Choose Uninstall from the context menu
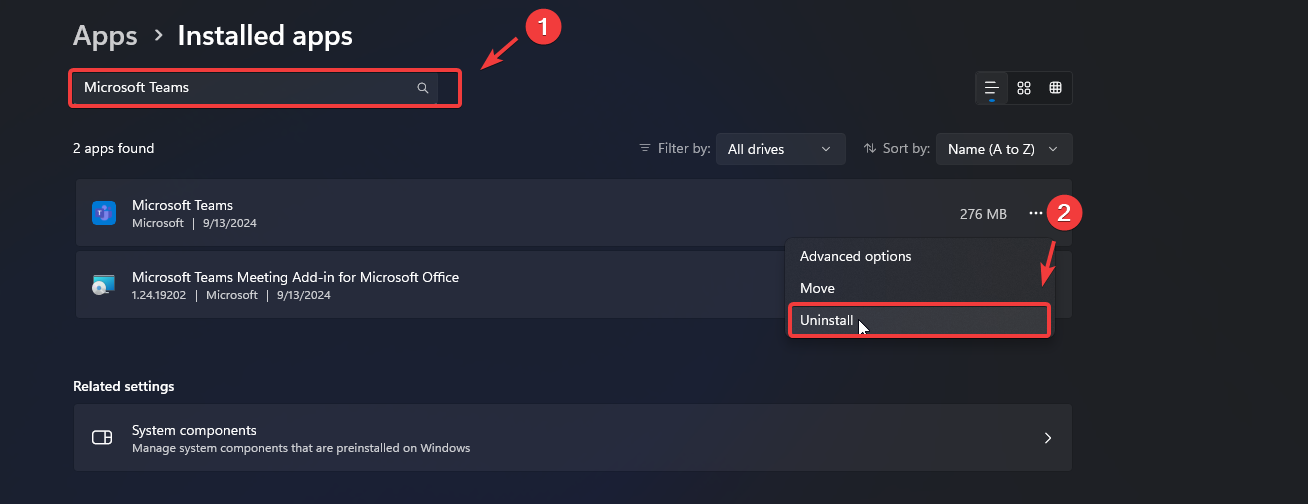1308x504 pixels. click(x=827, y=320)
